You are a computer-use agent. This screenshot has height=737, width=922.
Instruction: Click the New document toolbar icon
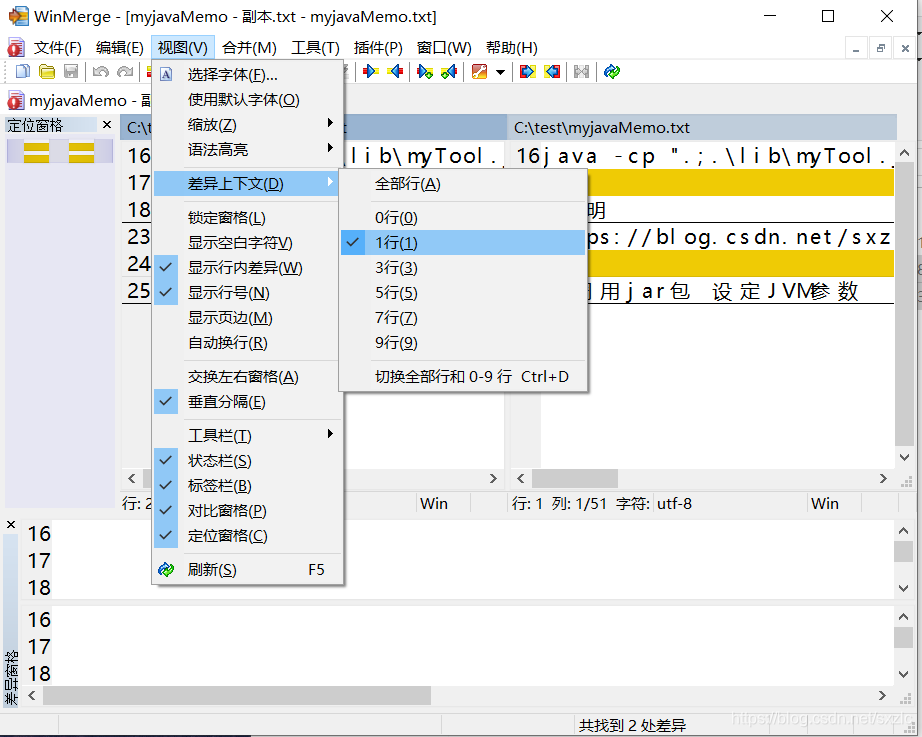point(22,72)
